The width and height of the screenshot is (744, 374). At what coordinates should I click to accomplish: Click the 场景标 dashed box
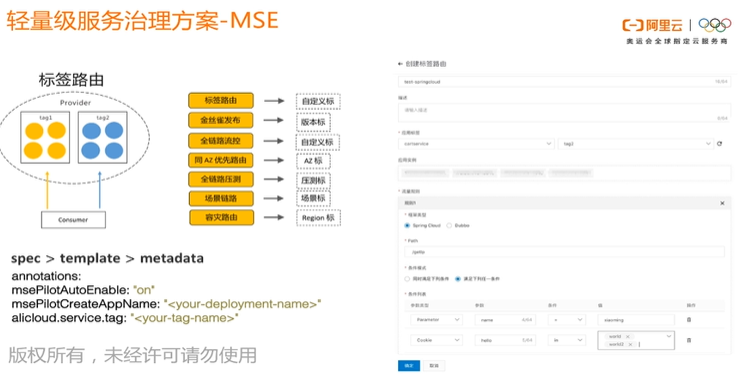(313, 198)
